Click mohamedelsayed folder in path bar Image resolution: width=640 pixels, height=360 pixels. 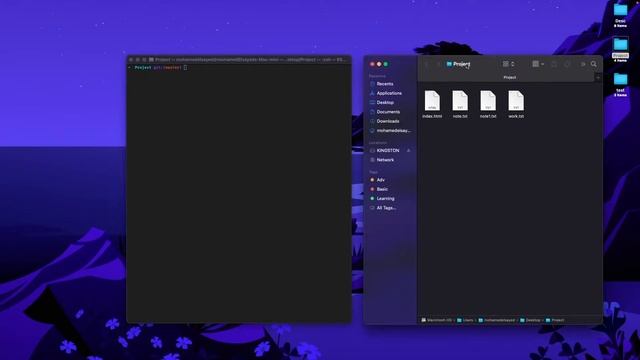[497, 320]
